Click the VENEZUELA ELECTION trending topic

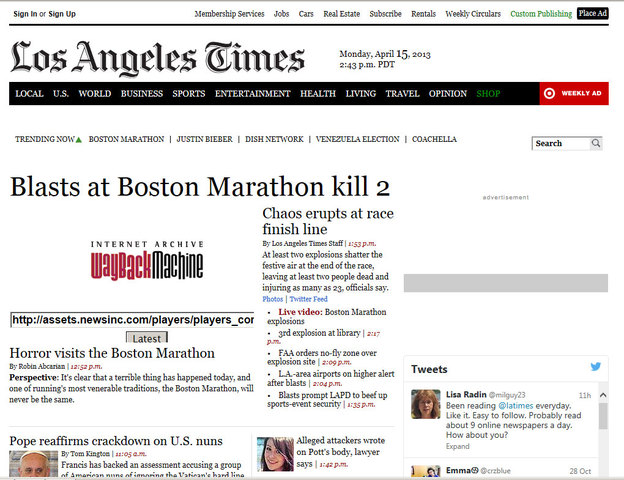point(357,139)
